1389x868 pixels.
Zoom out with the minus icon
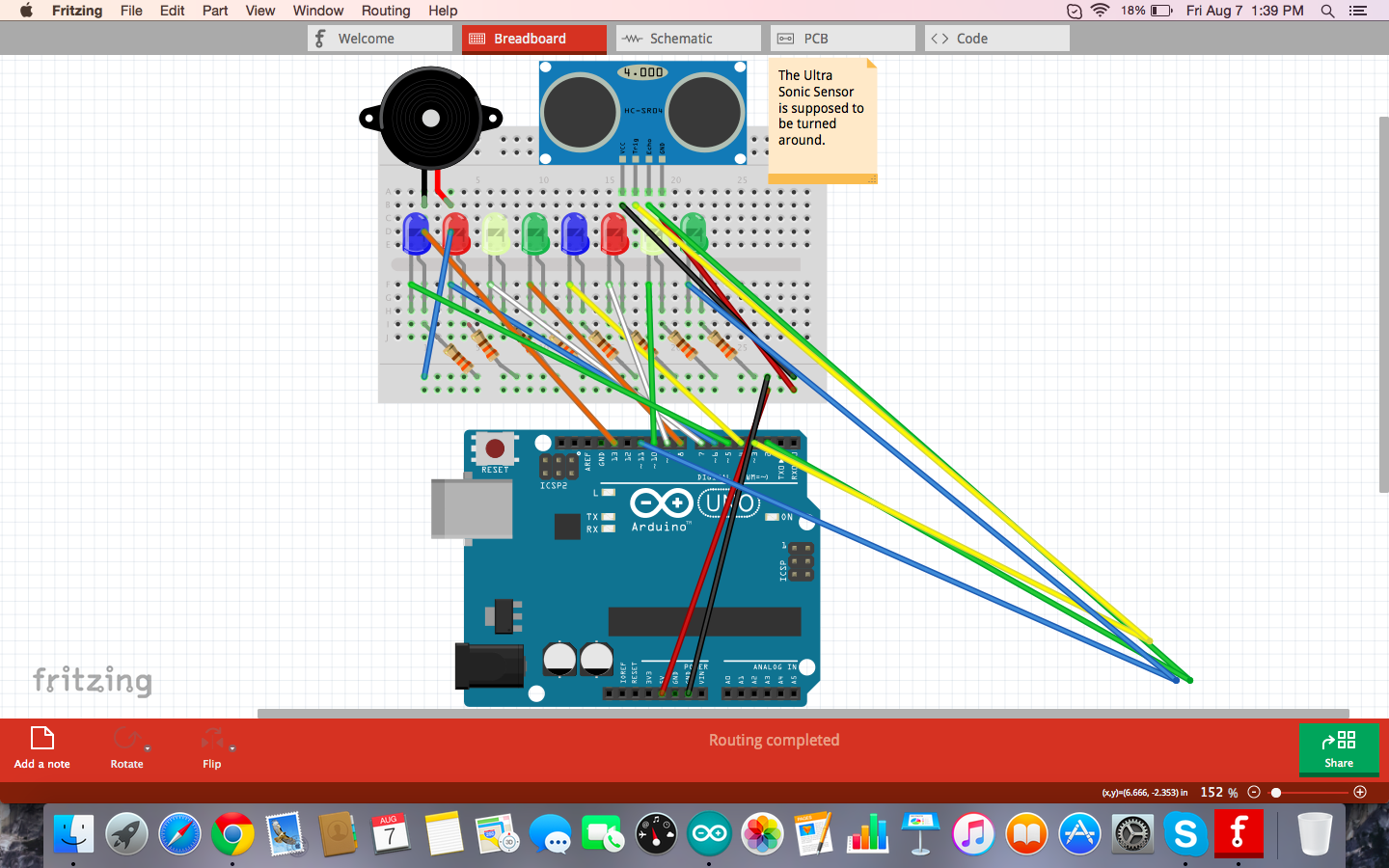pyautogui.click(x=1253, y=792)
